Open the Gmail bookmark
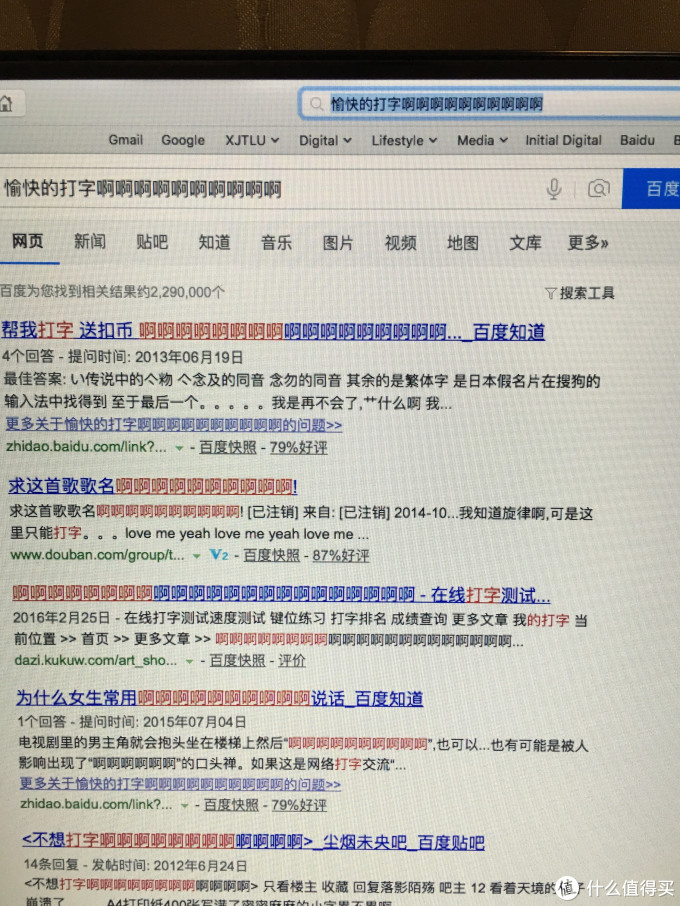 tap(125, 140)
